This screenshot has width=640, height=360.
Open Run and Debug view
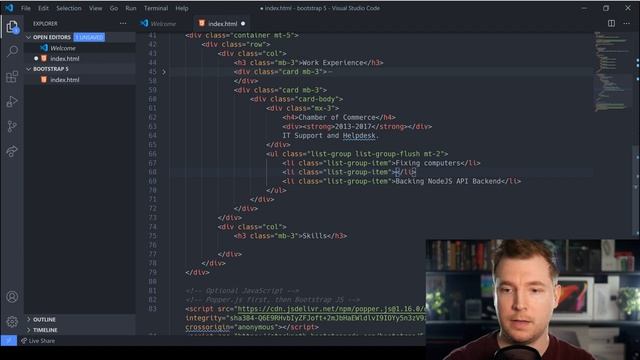click(x=12, y=102)
